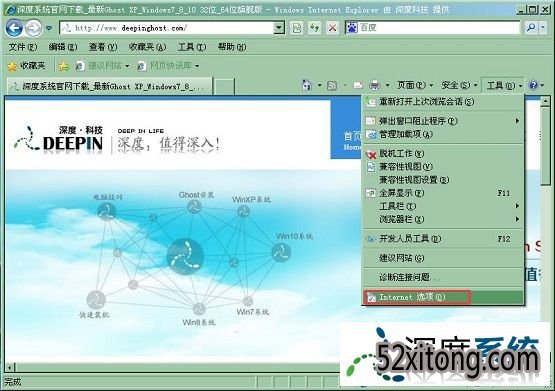Click the 收藏夹 Favorites star button
Image resolution: width=555 pixels, height=391 pixels.
click(27, 66)
